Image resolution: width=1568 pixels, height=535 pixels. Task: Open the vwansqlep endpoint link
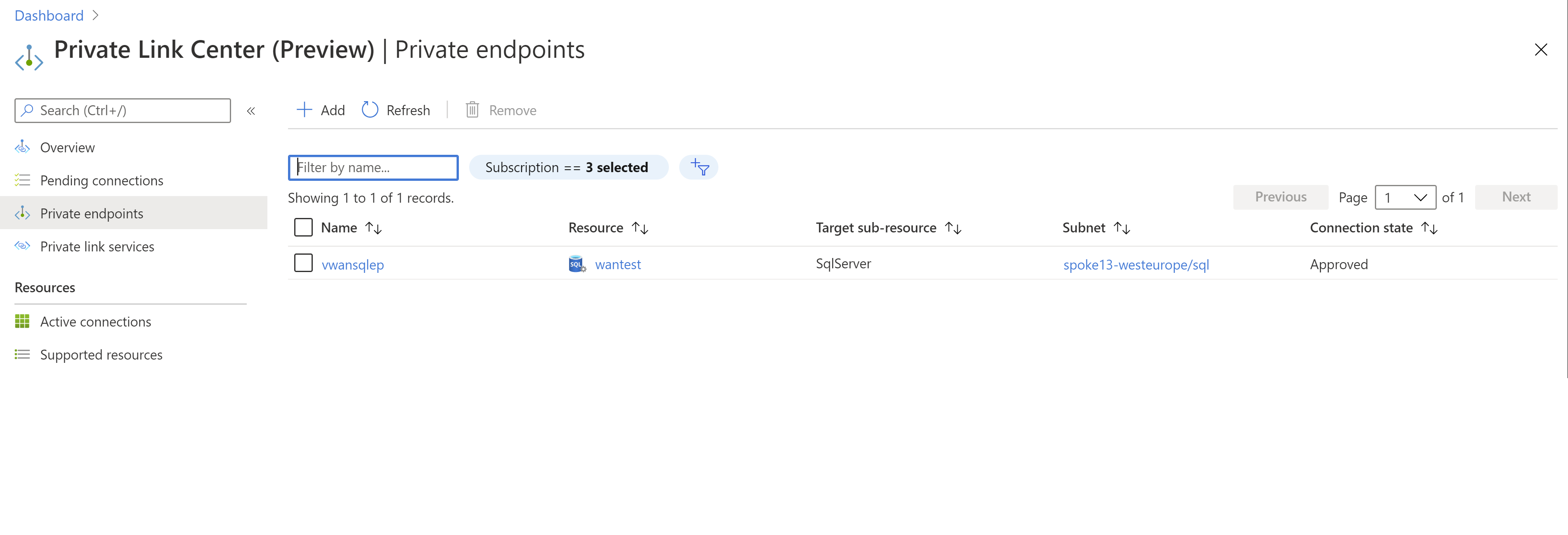click(352, 265)
